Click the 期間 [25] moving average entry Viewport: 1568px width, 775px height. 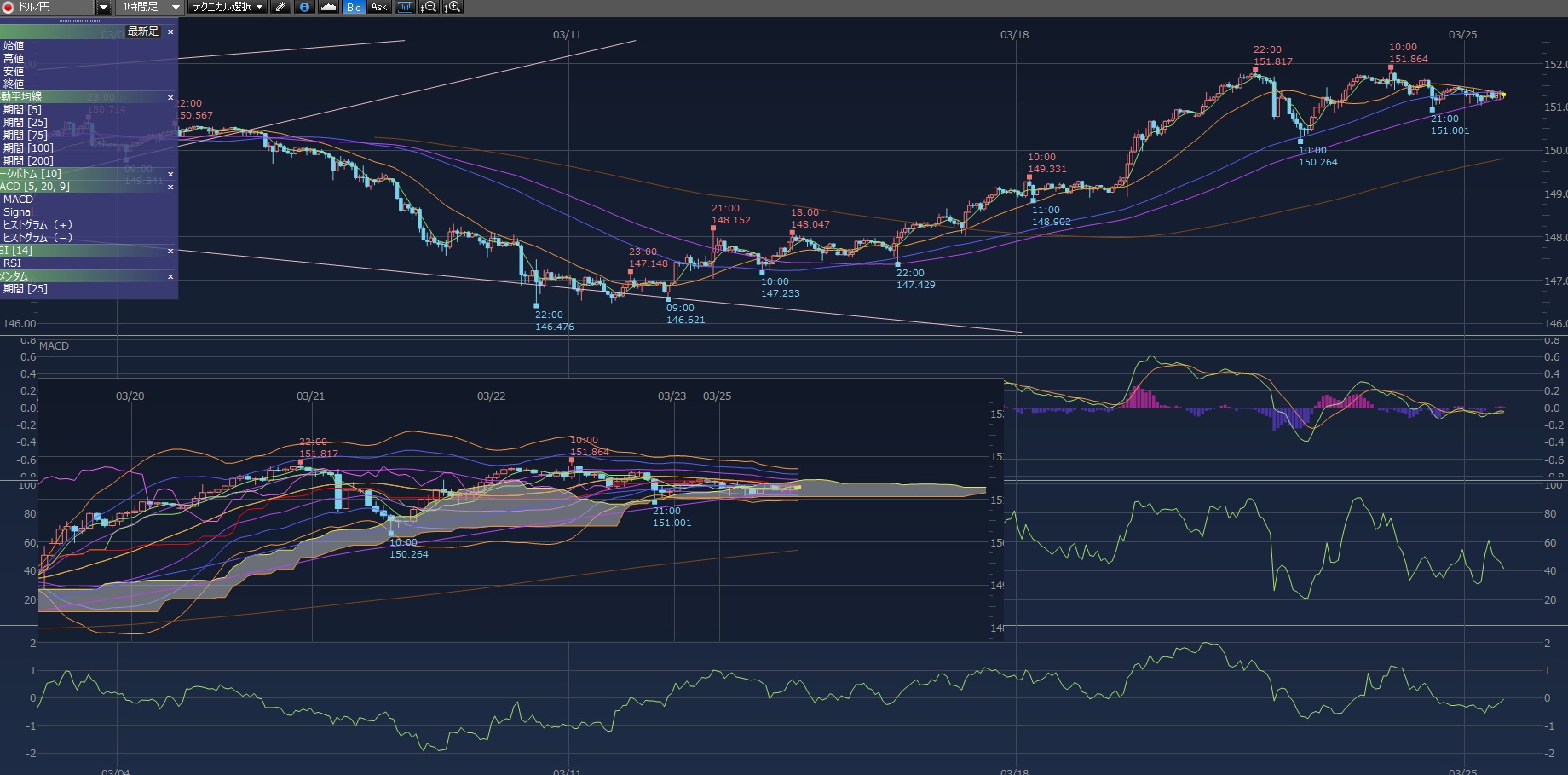click(x=26, y=122)
